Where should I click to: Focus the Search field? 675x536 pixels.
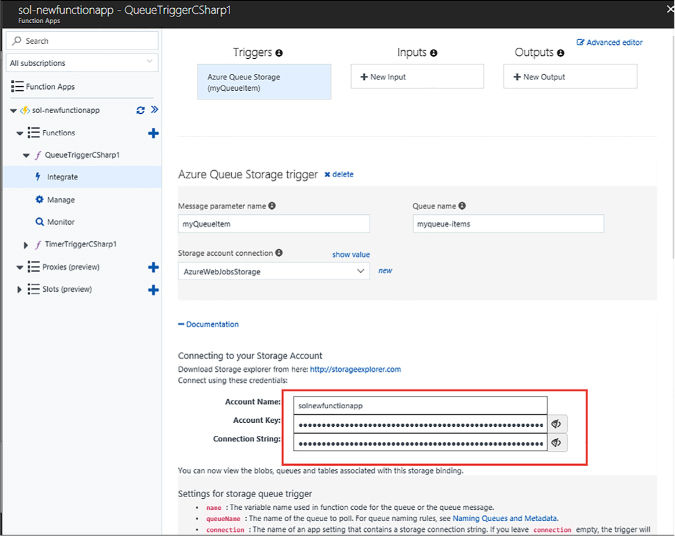82,40
